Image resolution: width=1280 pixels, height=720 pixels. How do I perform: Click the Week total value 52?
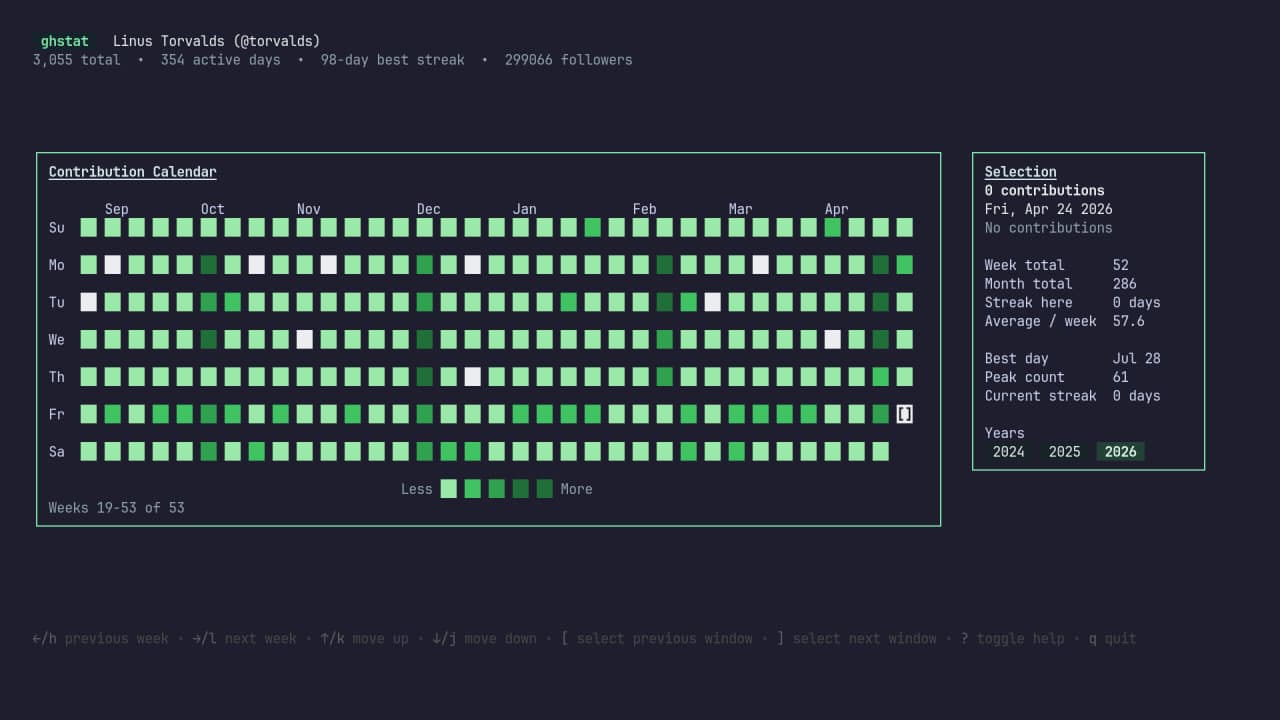click(1120, 265)
